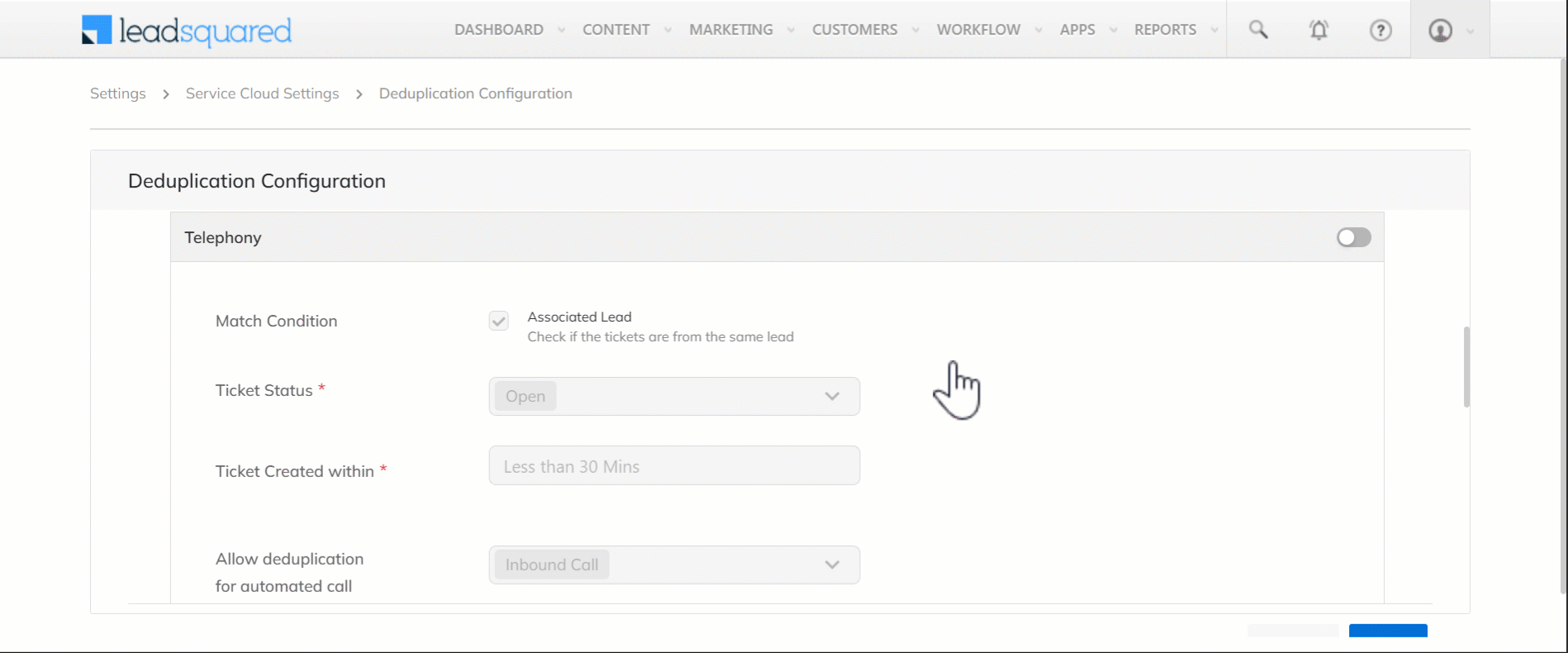Click the LeadSquared logo

pyautogui.click(x=187, y=31)
